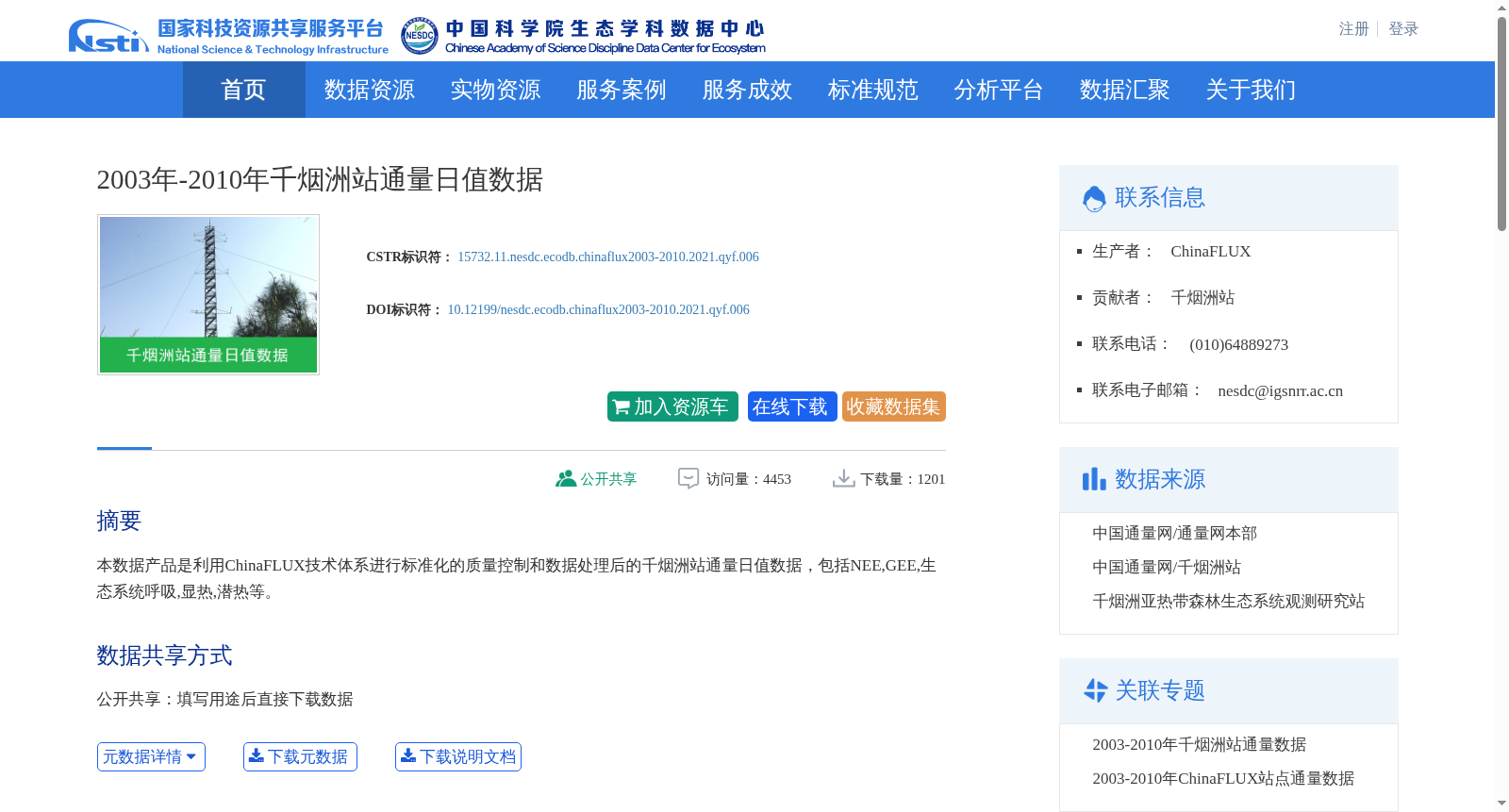Screen dimensions: 1509x812
Task: Click the cart icon in 加入资源车
Action: click(622, 407)
